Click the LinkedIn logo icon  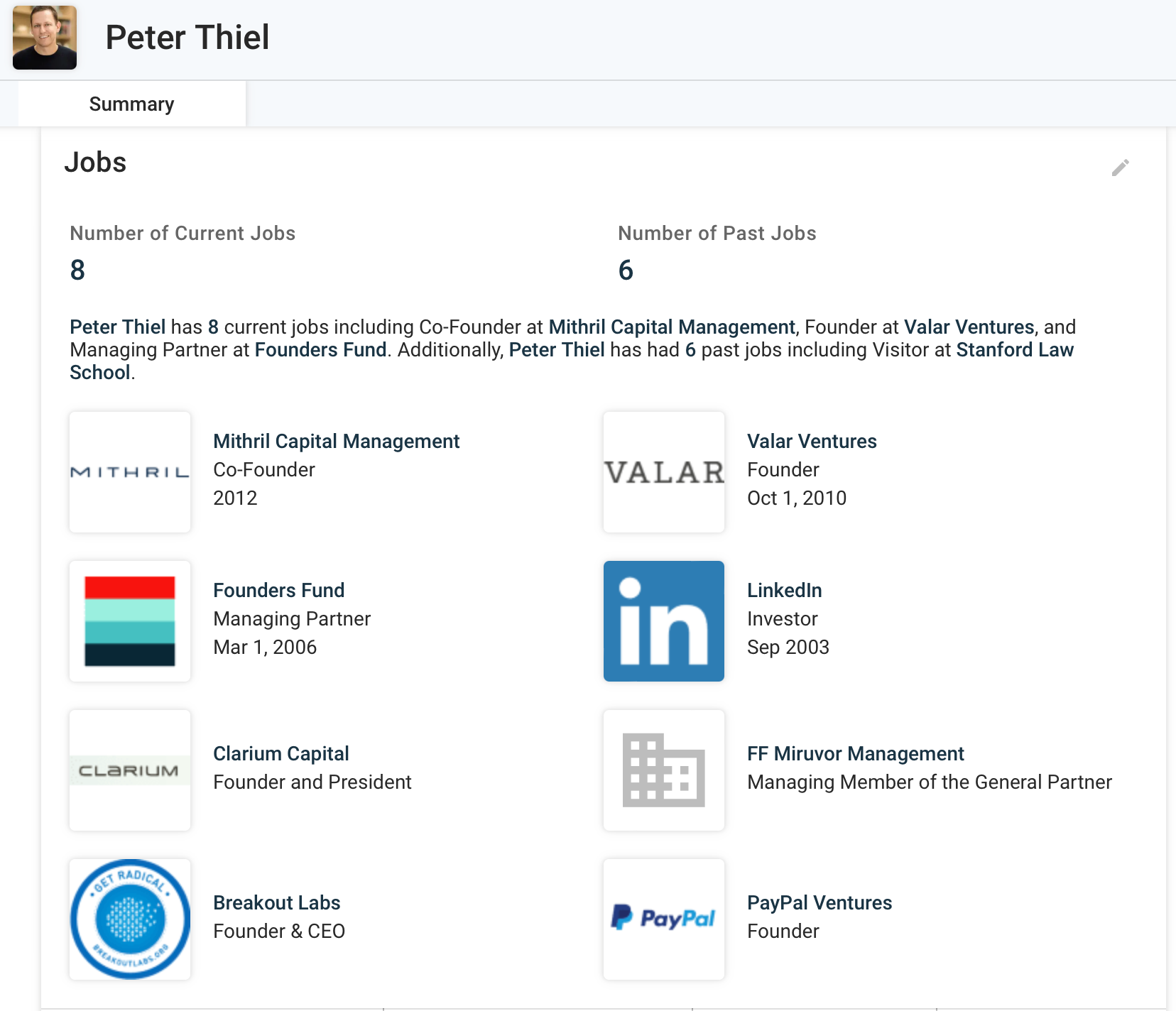click(x=664, y=621)
